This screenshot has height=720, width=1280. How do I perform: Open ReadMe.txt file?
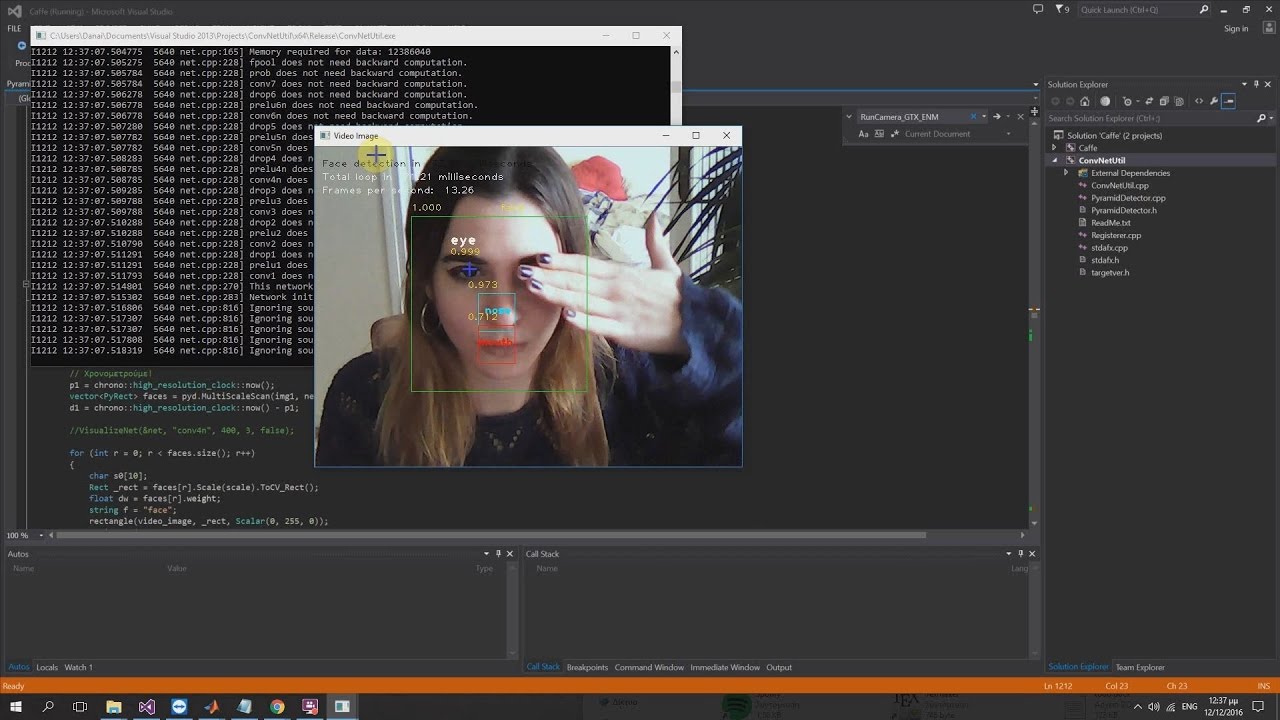tap(1110, 223)
